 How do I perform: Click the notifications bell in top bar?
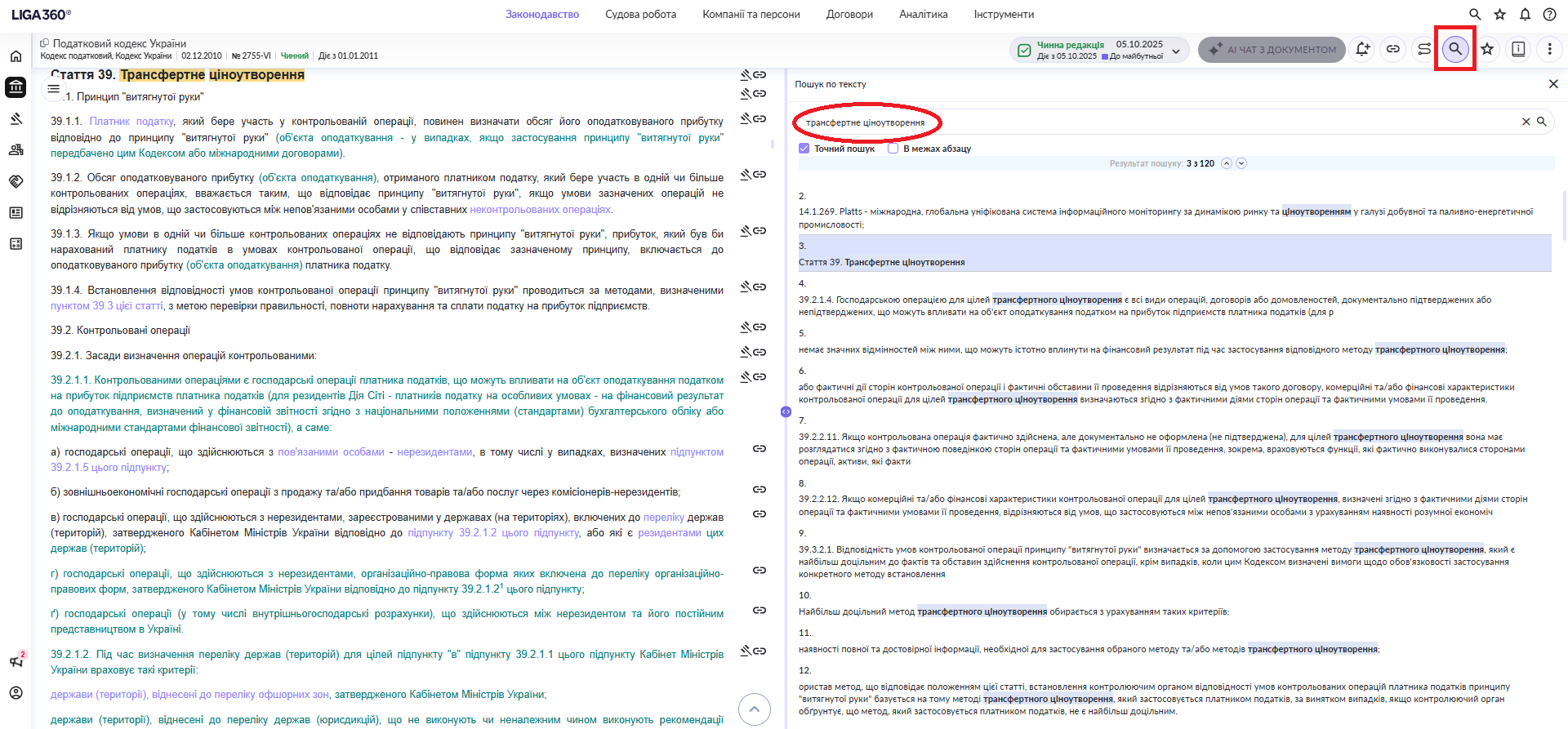pos(1525,14)
